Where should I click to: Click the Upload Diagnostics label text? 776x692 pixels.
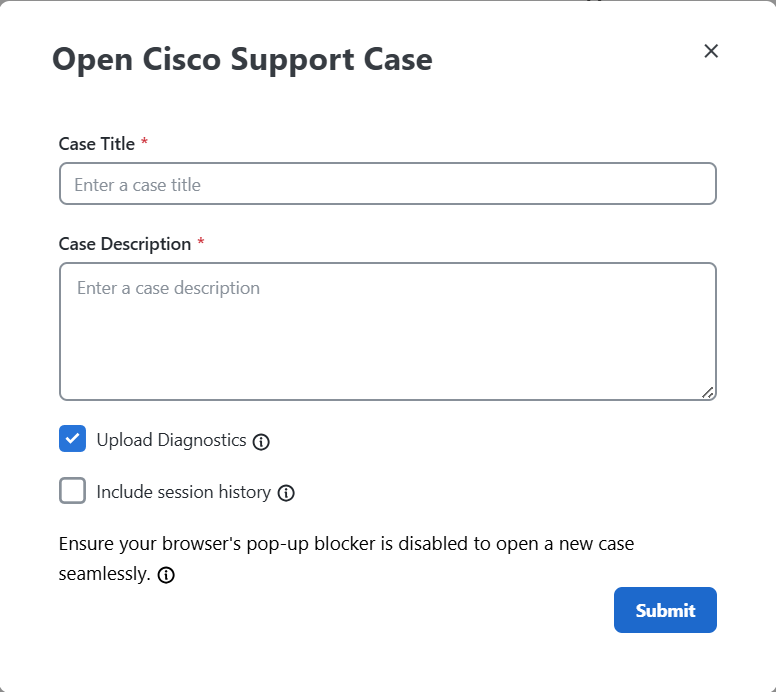[x=171, y=440]
